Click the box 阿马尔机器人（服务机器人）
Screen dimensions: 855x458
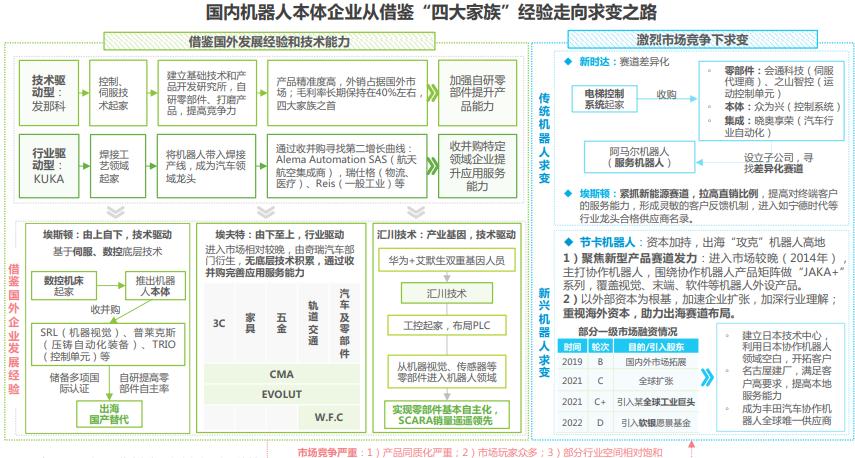coord(640,157)
